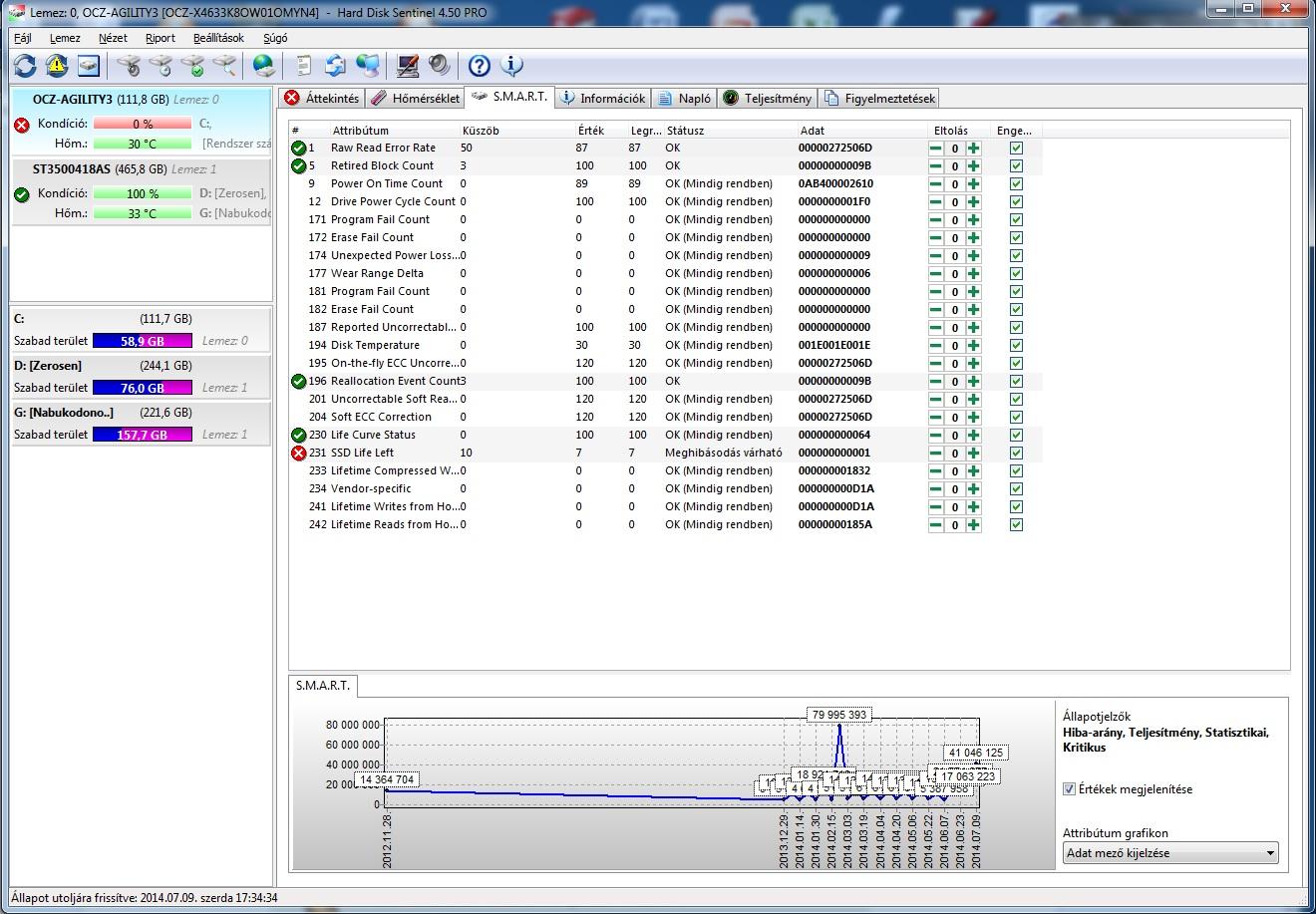Switch to the Teljesítmény tab

click(x=767, y=99)
